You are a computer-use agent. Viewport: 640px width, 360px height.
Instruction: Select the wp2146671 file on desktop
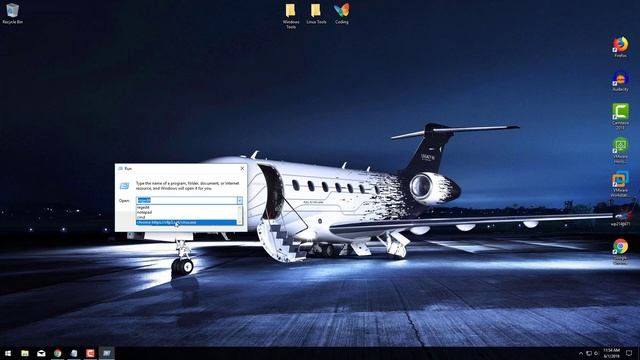point(620,218)
